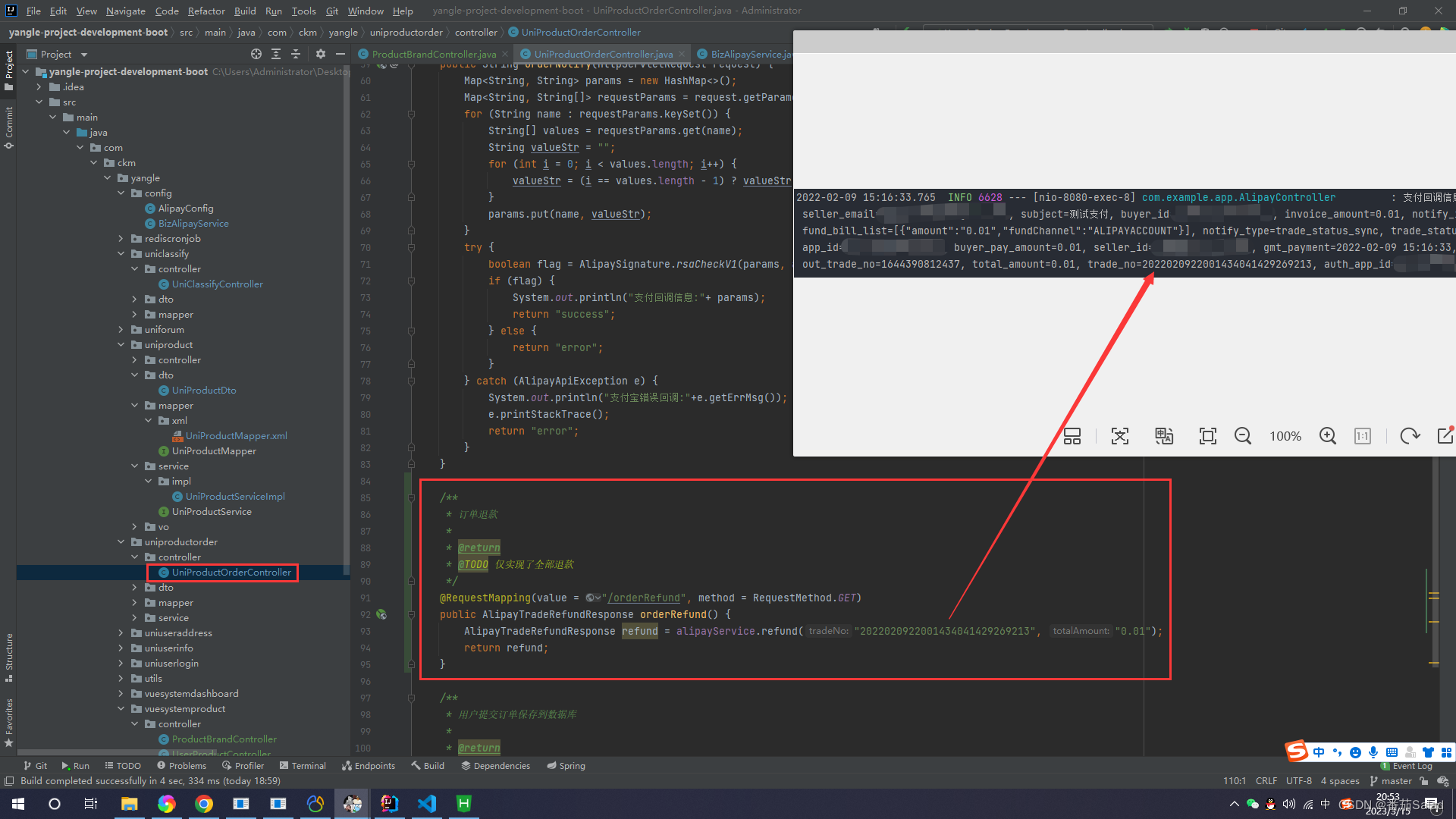Click the Windows Start button

[18, 803]
